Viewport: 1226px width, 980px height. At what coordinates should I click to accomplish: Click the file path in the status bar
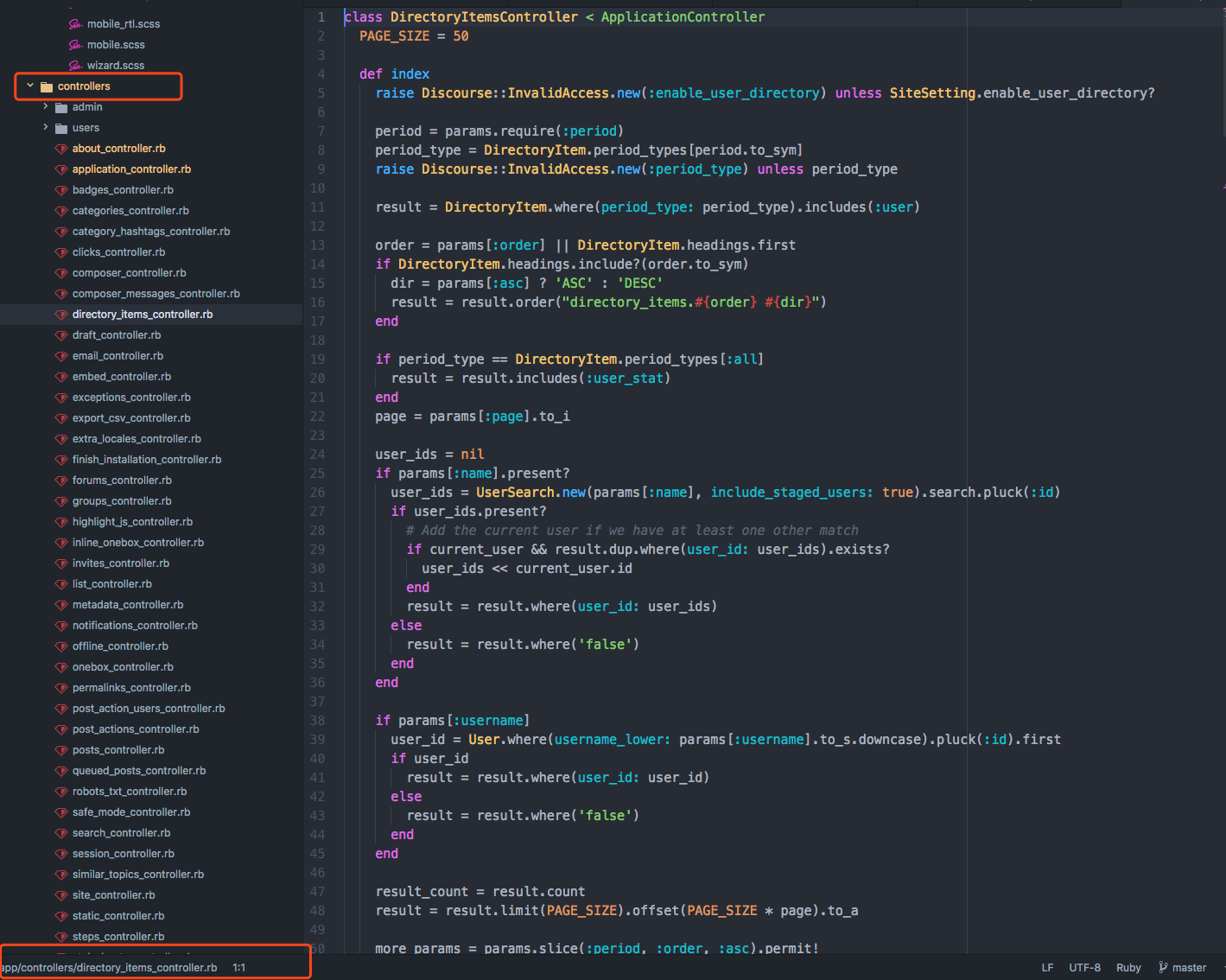click(109, 968)
